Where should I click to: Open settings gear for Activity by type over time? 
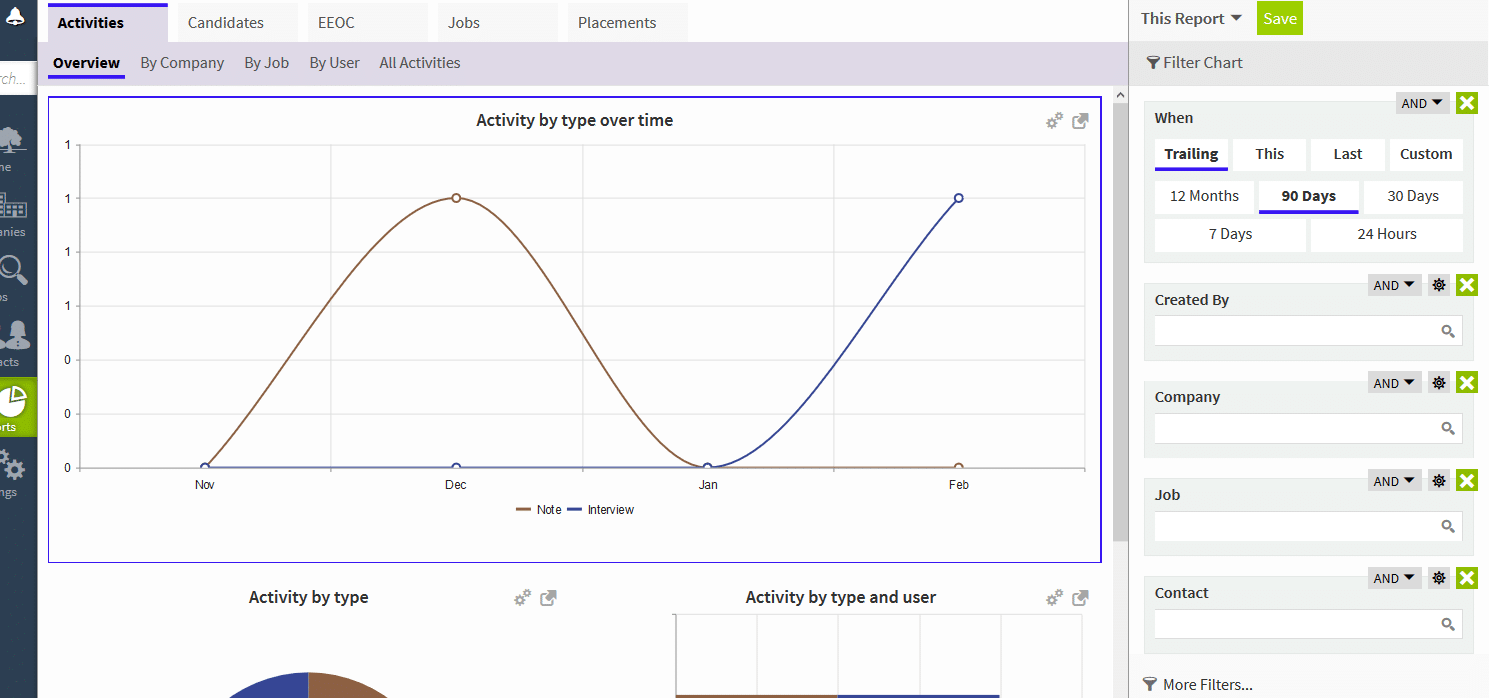[x=1054, y=121]
